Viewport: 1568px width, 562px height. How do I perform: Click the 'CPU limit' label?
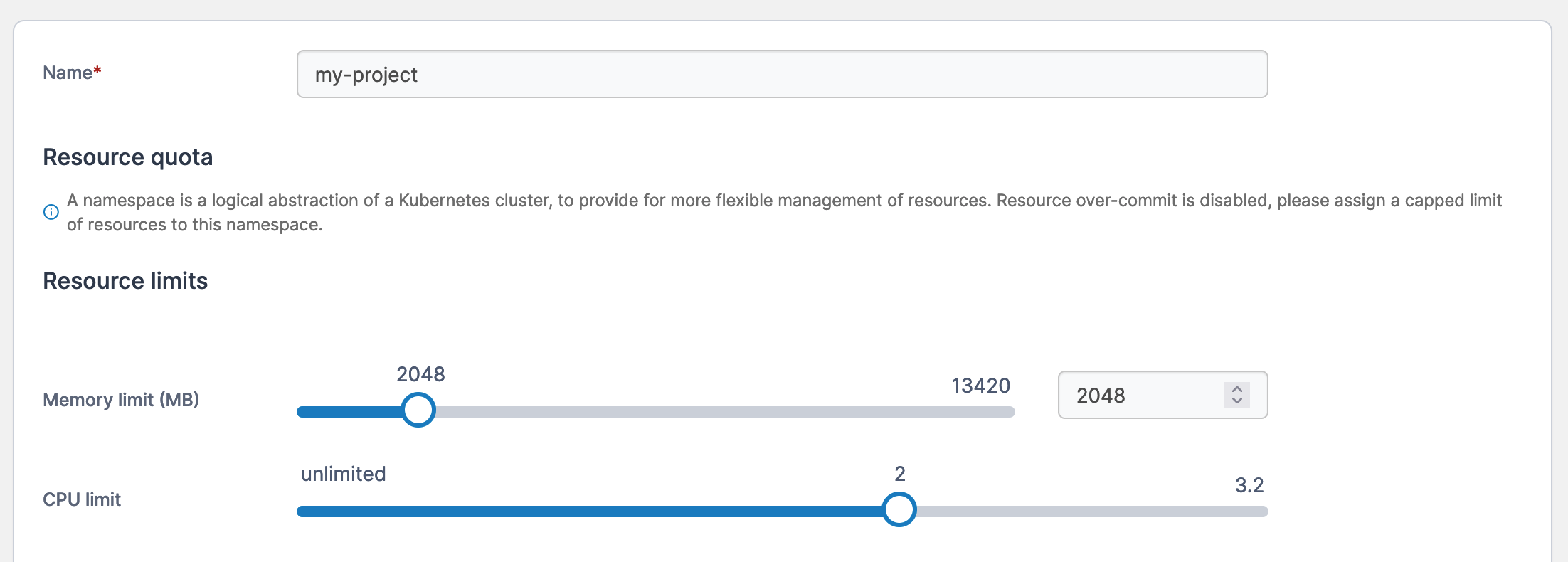click(x=82, y=499)
